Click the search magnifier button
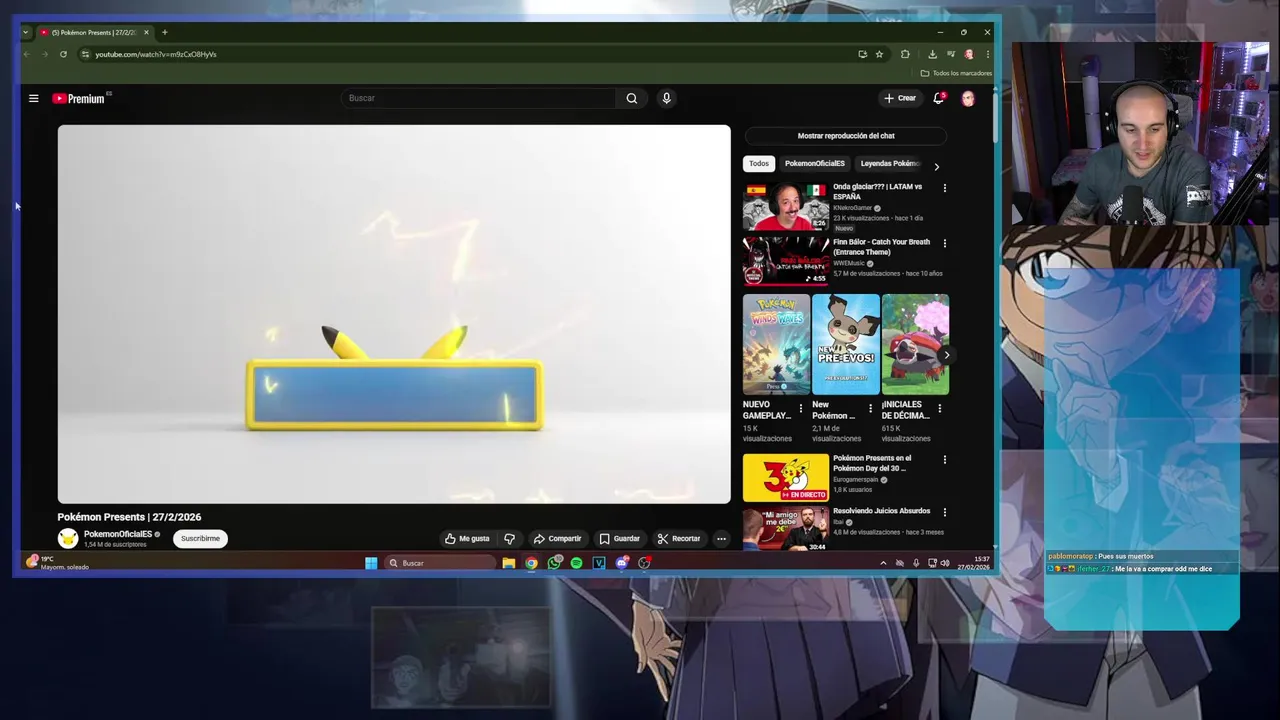1280x720 pixels. (x=631, y=98)
